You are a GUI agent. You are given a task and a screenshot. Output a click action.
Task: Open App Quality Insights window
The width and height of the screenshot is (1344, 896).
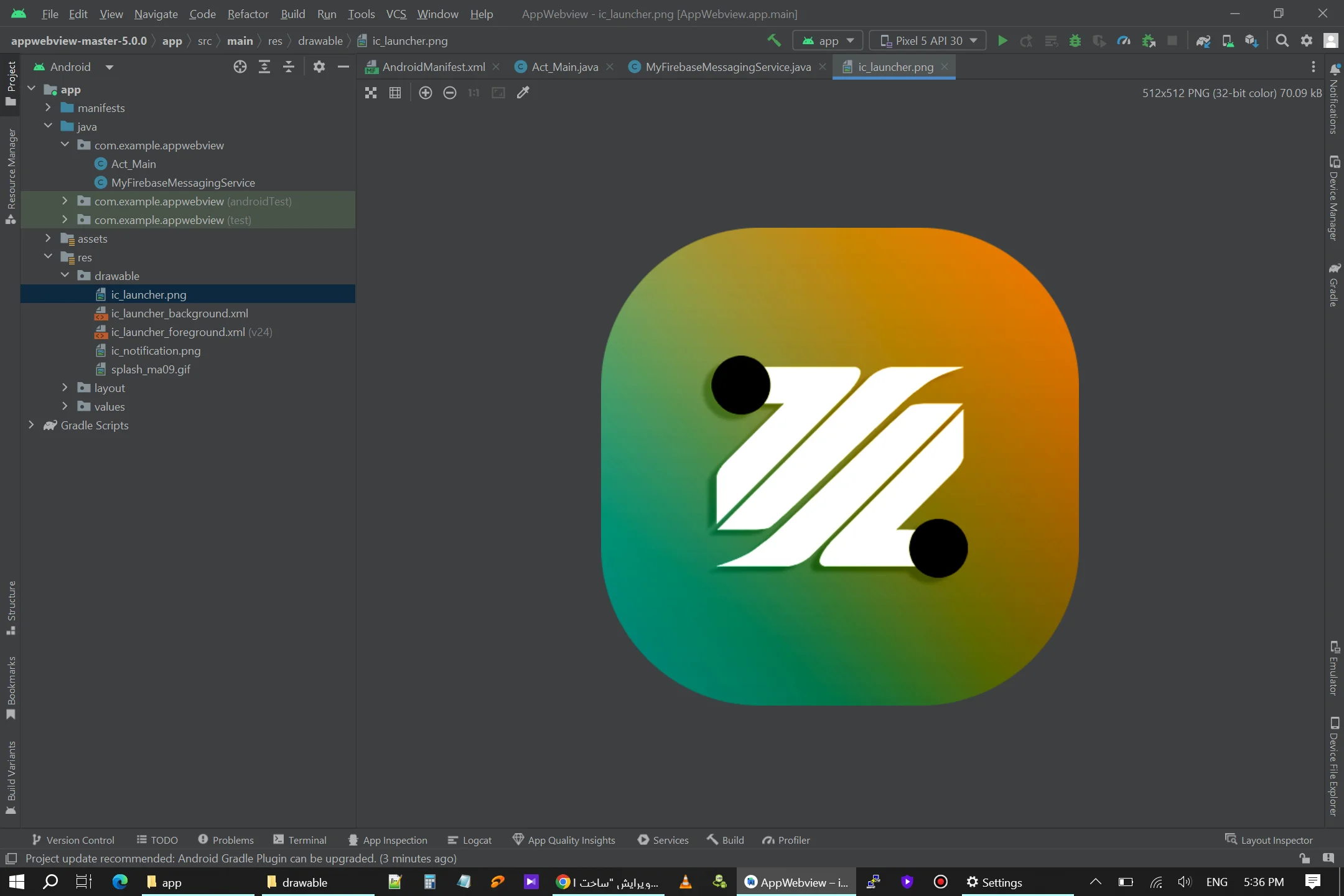pos(564,840)
